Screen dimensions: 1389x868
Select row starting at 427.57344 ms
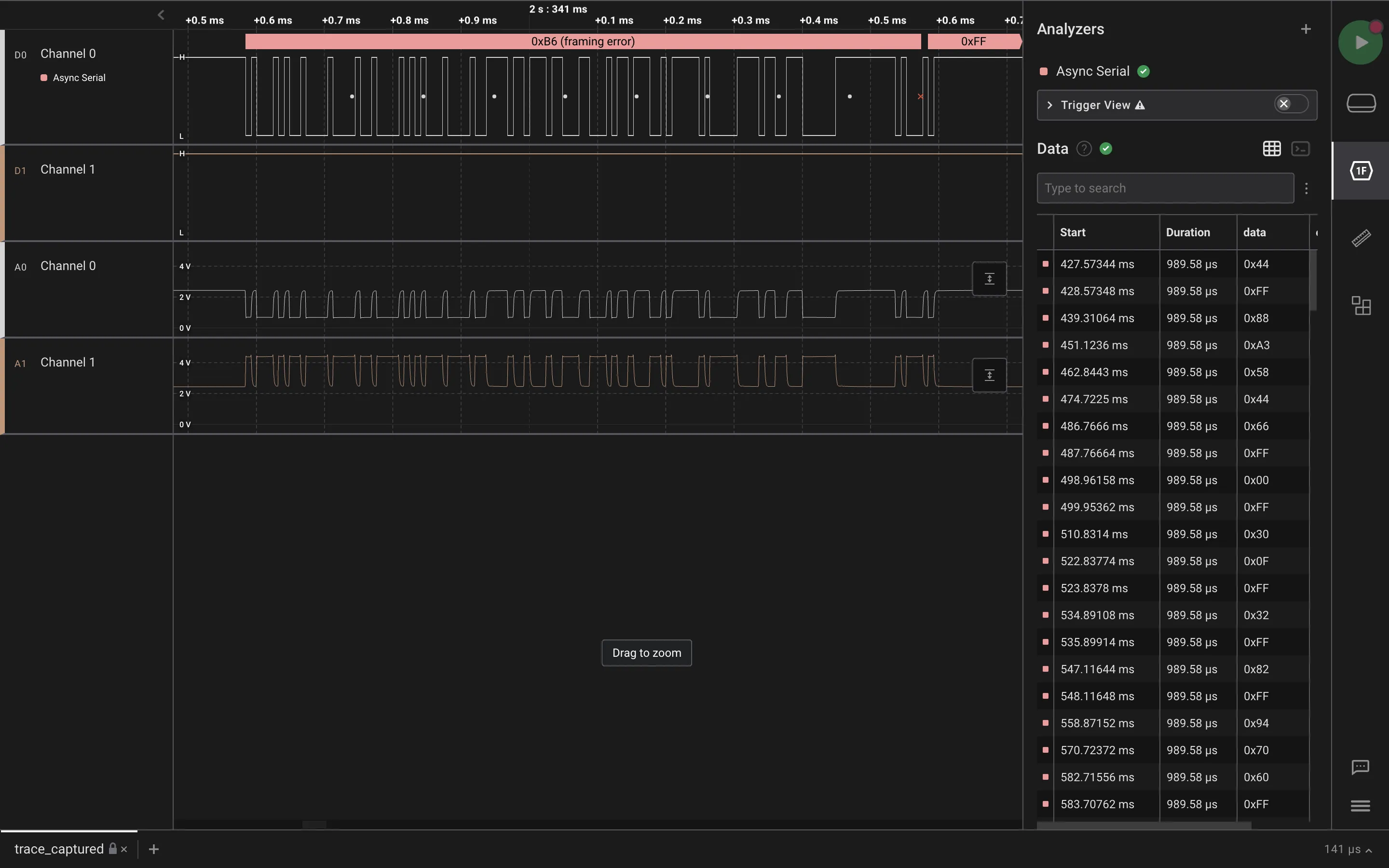coord(1173,264)
